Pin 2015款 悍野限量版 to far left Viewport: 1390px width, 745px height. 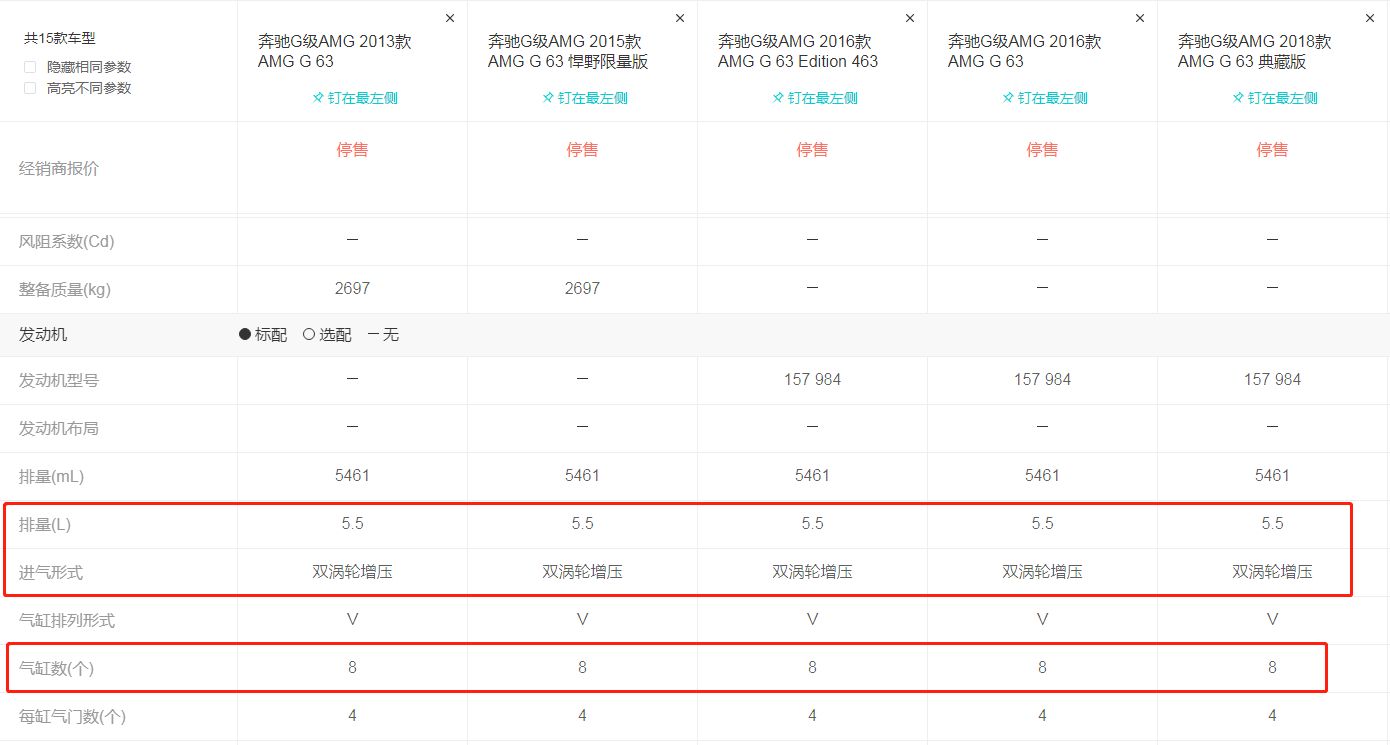pos(585,98)
